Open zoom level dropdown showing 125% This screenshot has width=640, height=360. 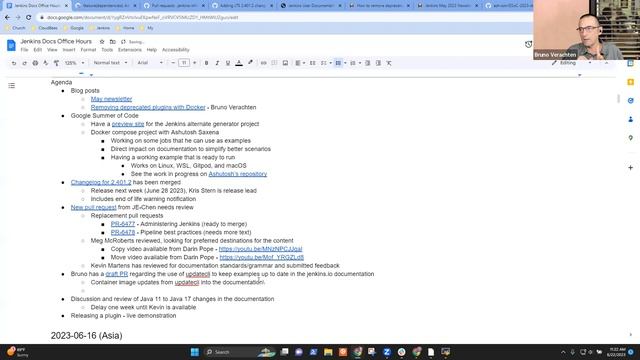point(74,63)
